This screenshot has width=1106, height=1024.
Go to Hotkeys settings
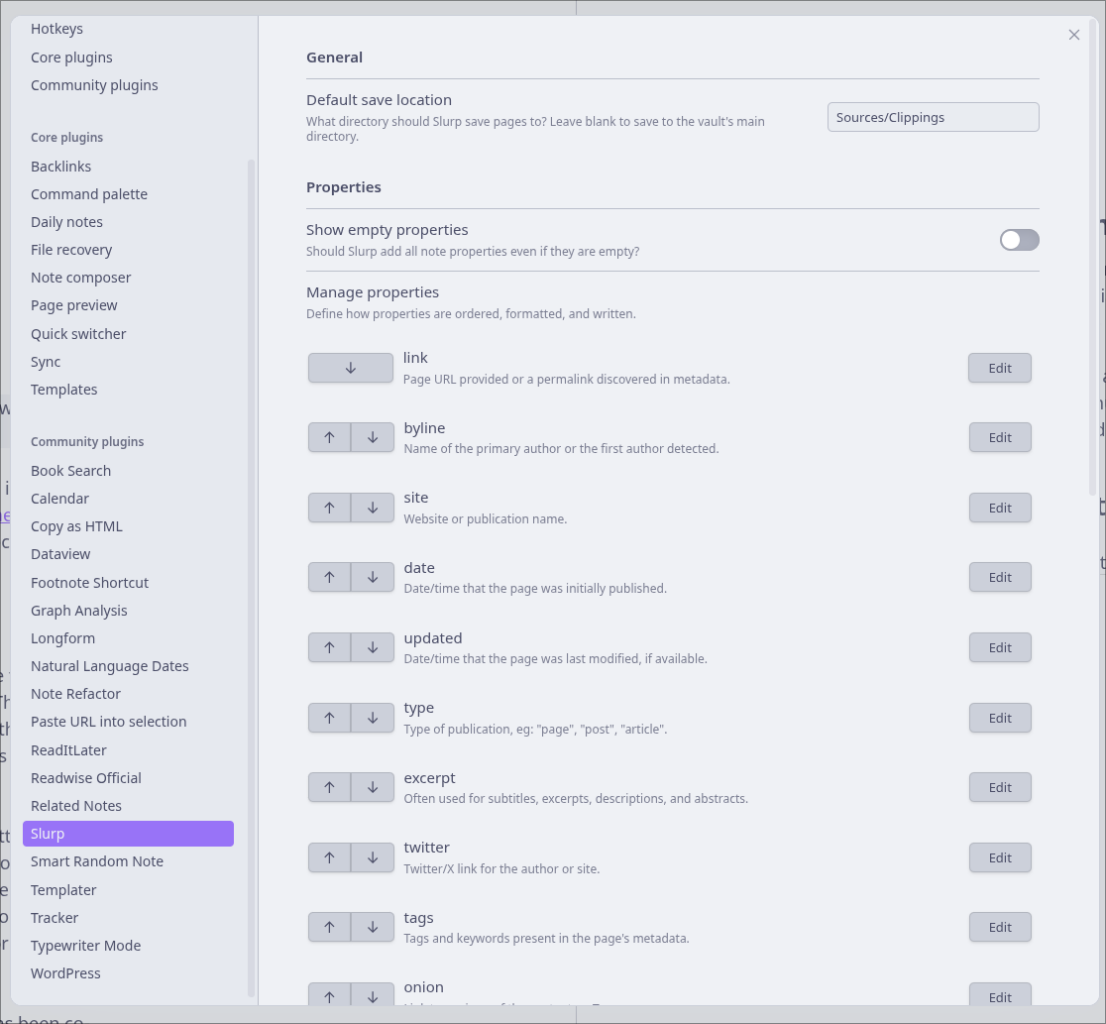point(57,29)
